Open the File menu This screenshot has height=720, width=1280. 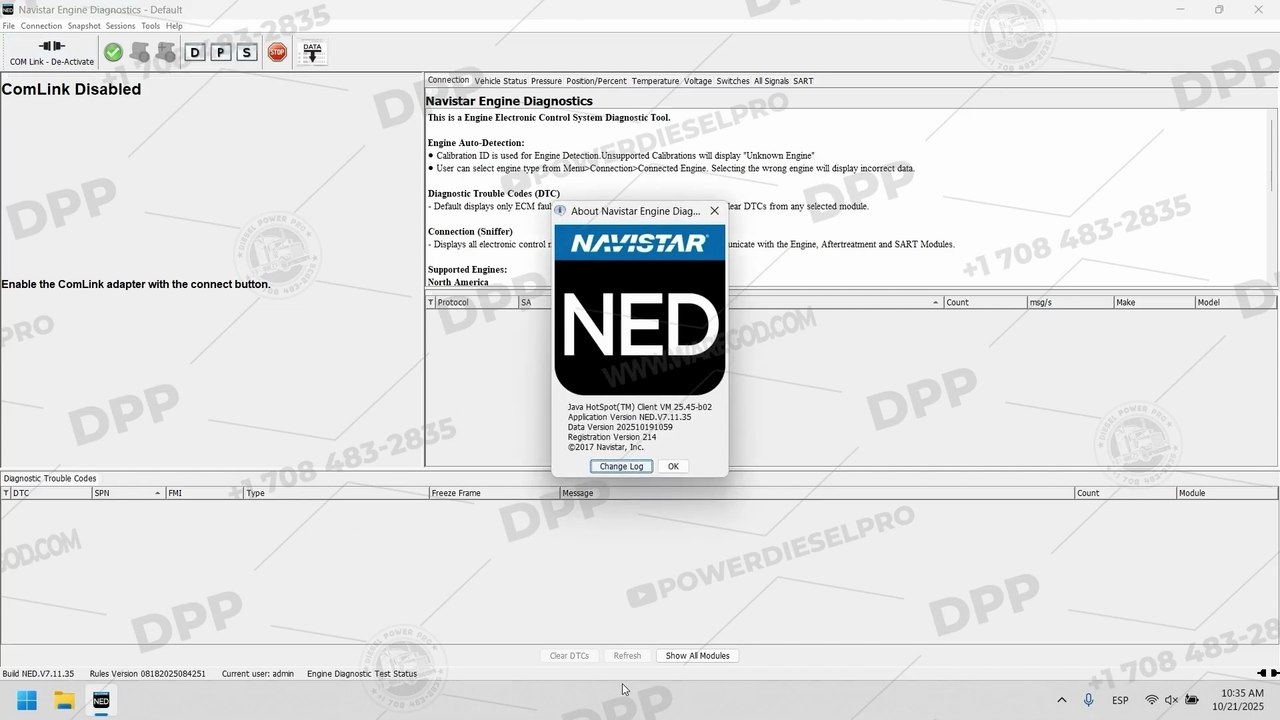(9, 26)
